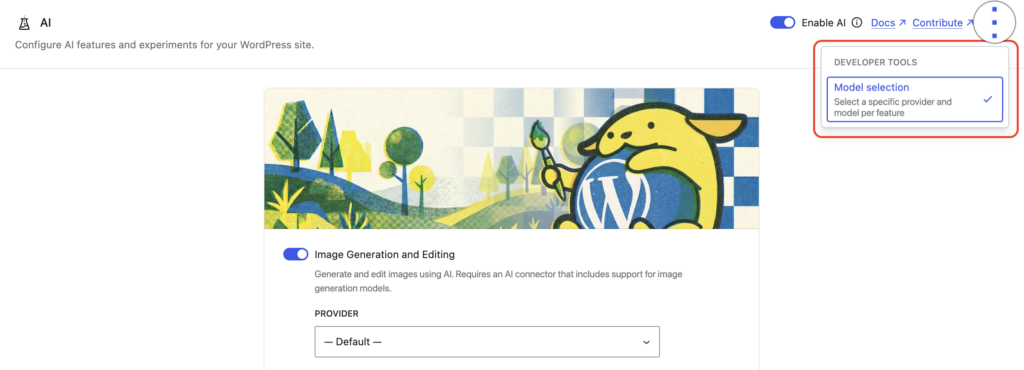Turn off the Enable AI switch
The width and height of the screenshot is (1024, 370).
782,23
